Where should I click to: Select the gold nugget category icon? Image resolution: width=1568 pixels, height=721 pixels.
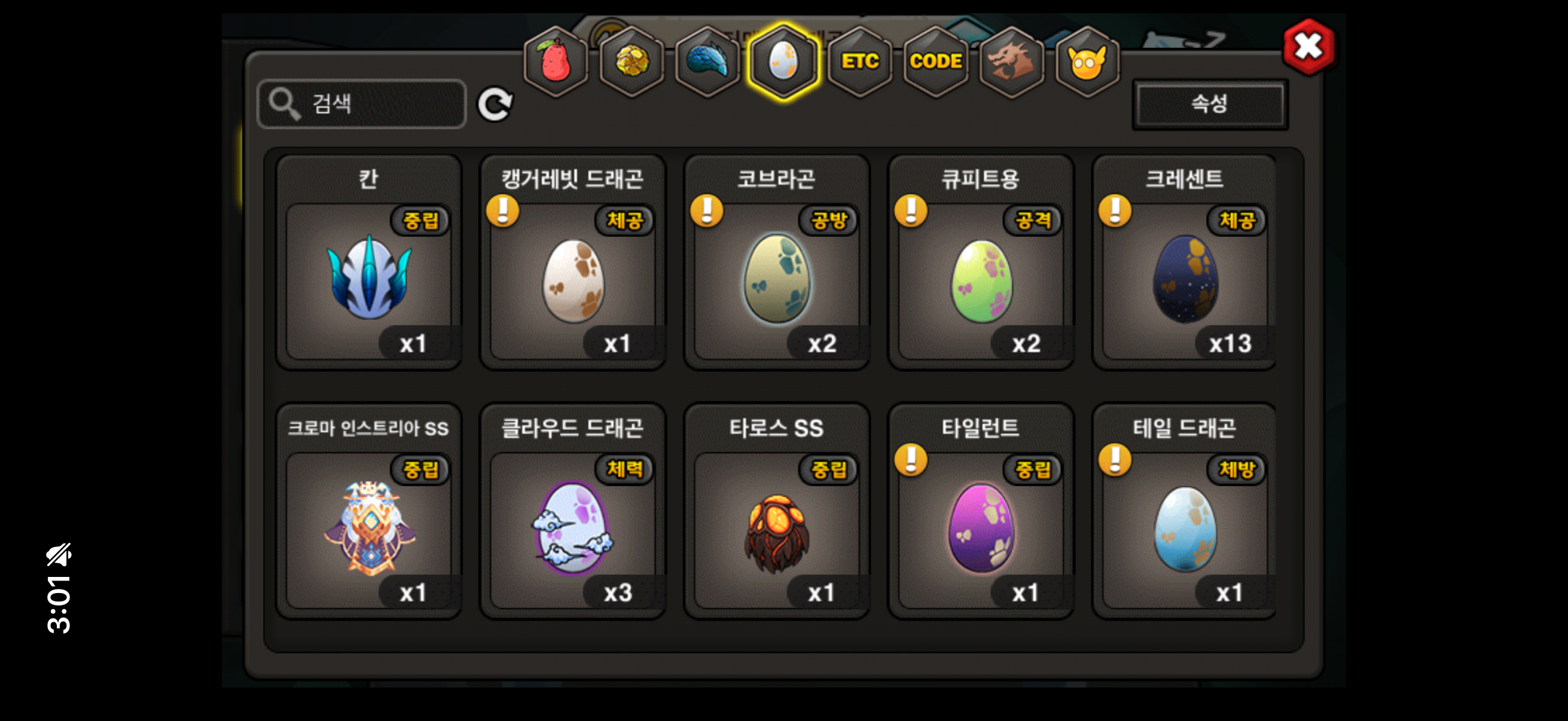coord(632,62)
